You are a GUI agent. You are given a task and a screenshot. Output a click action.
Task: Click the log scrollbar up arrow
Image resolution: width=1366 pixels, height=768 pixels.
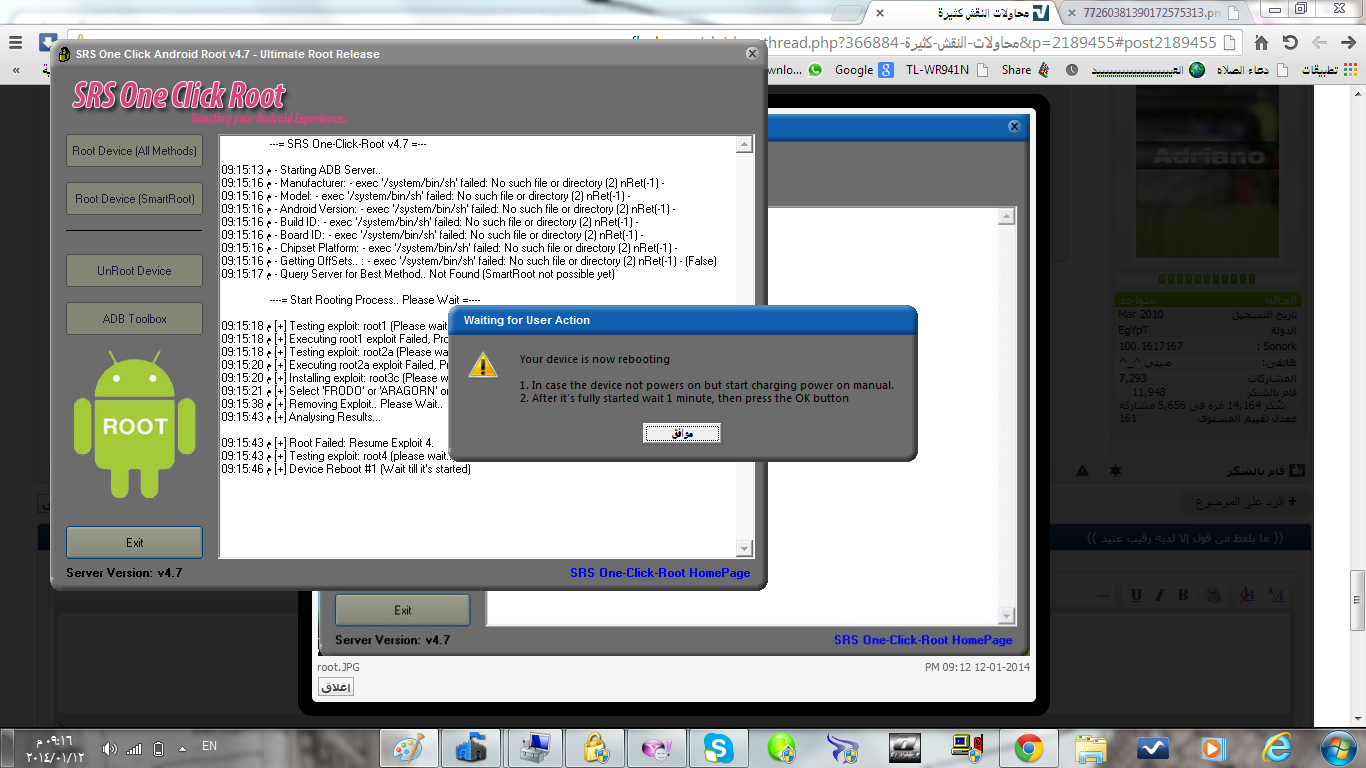click(x=744, y=145)
